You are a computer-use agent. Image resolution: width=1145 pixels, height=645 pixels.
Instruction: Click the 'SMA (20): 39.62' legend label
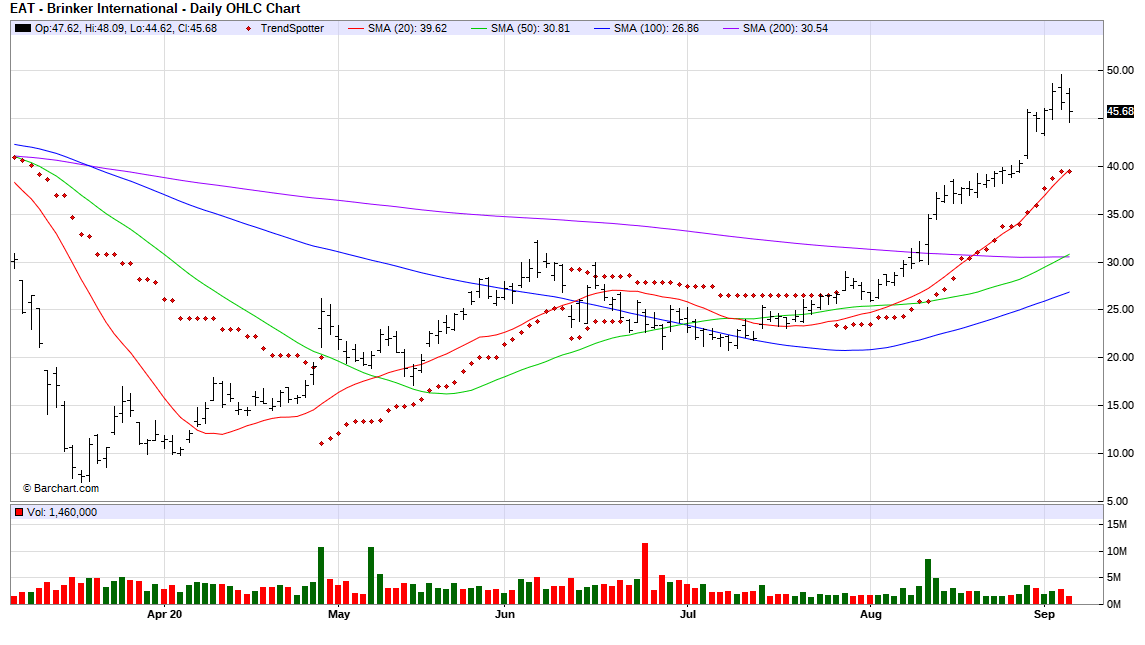coord(407,28)
